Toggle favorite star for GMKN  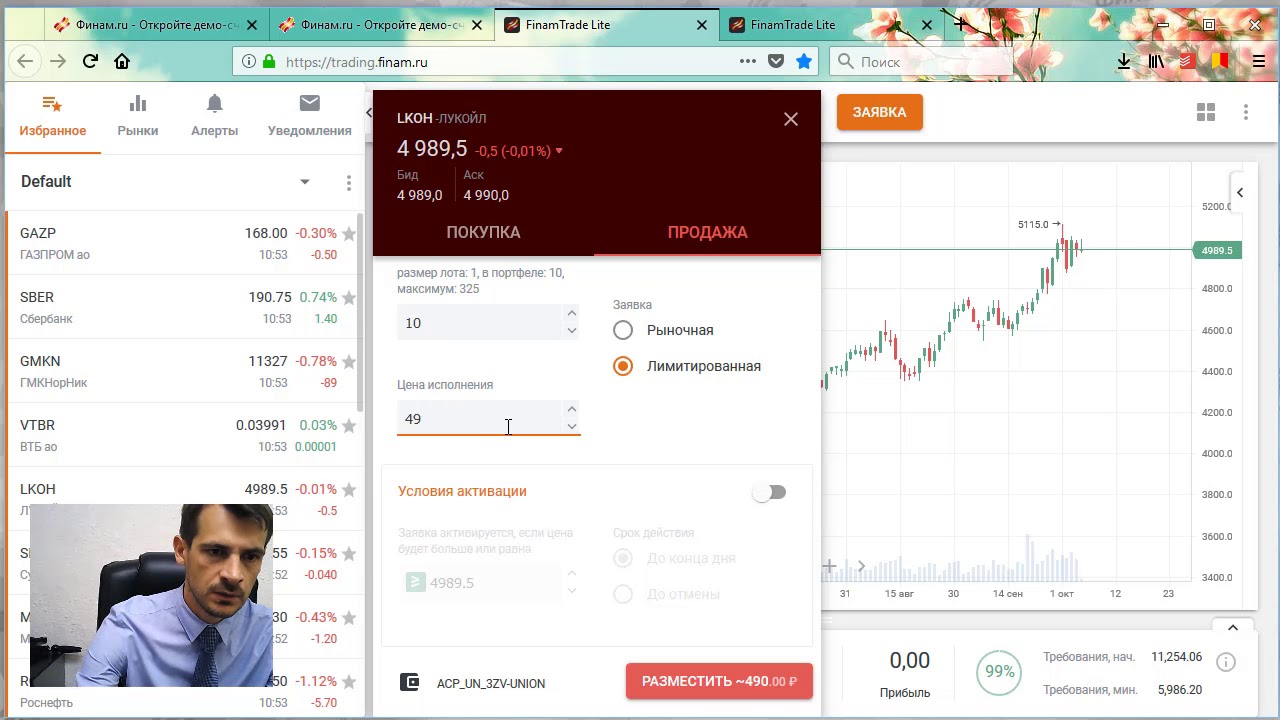pyautogui.click(x=349, y=362)
